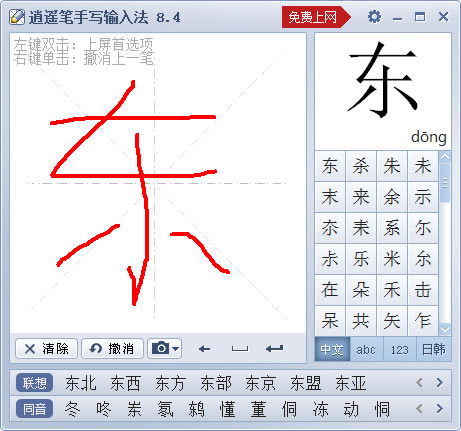
Task: Click the candidate list scrollbar thumb
Action: (x=445, y=183)
